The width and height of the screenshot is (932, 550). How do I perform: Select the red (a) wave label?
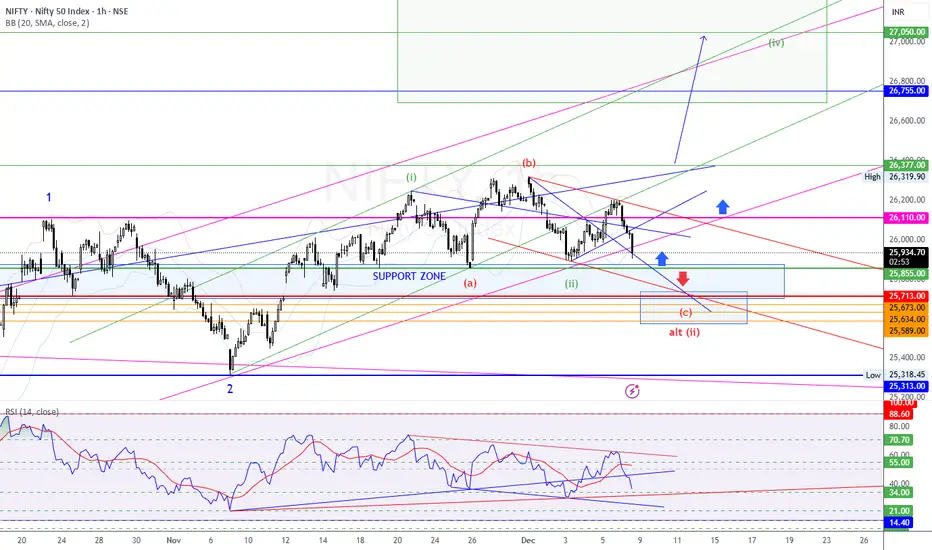point(470,283)
